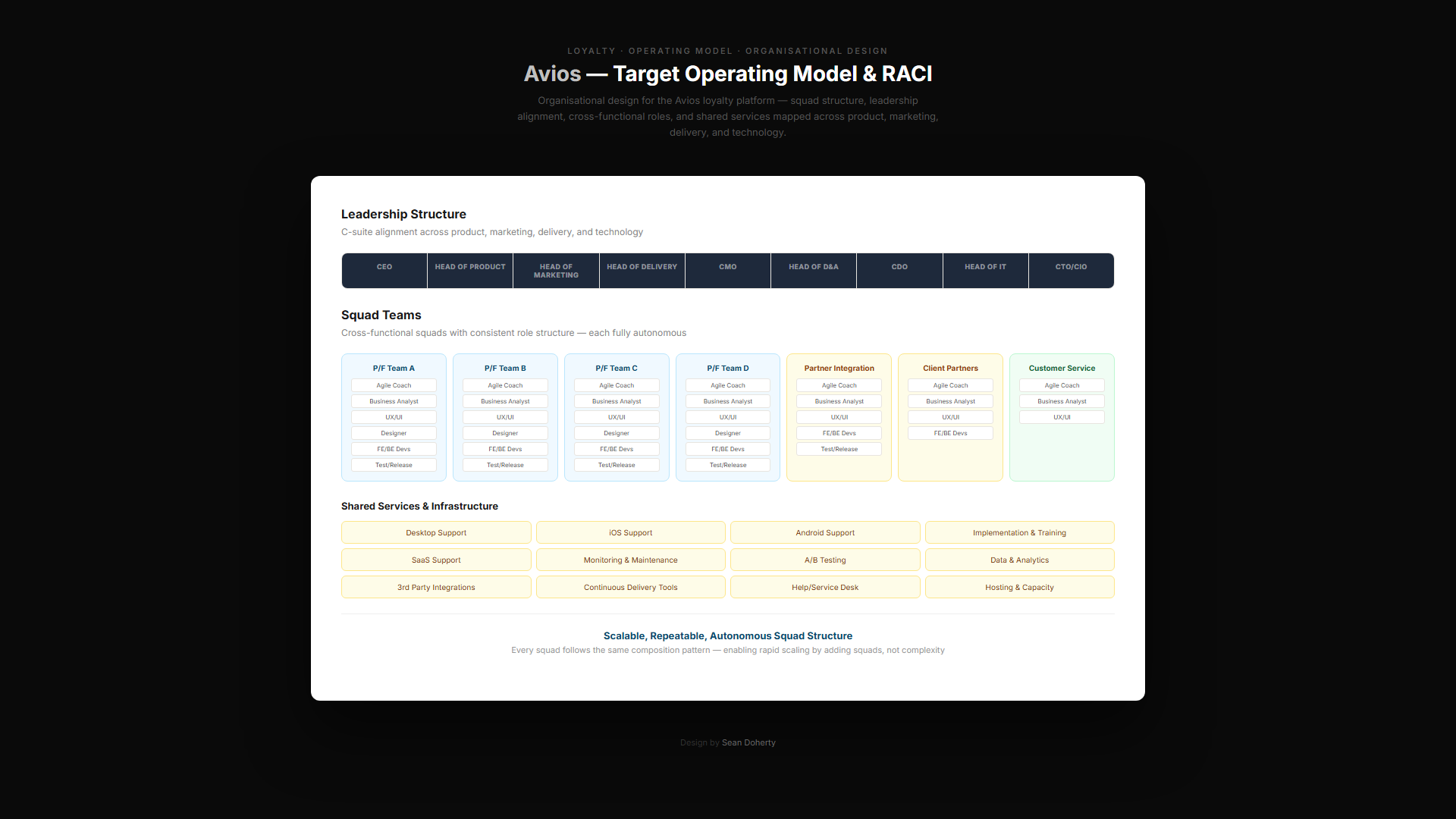Select the CEO leadership cell
Viewport: 1456px width, 819px height.
coord(384,270)
